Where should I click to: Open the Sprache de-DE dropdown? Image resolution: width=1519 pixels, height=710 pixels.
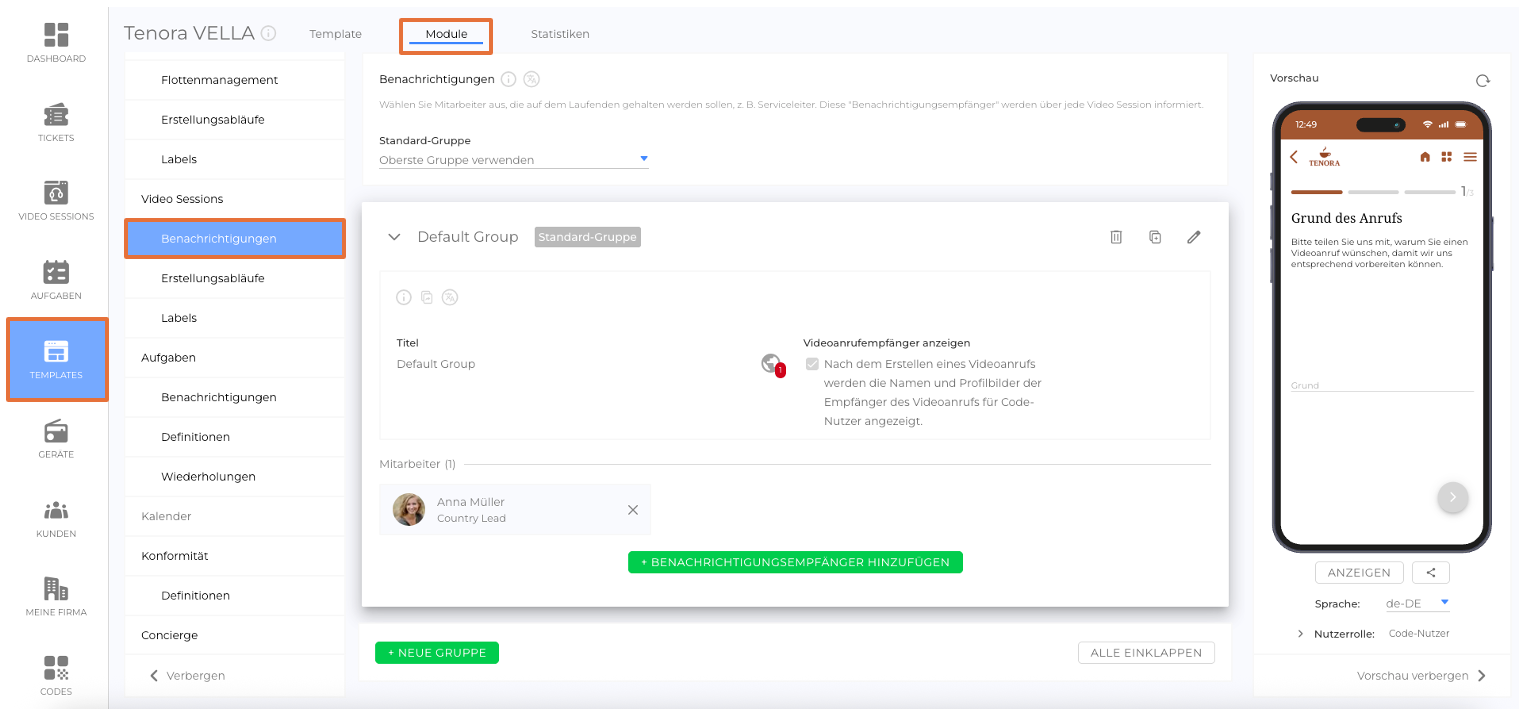click(x=1417, y=603)
